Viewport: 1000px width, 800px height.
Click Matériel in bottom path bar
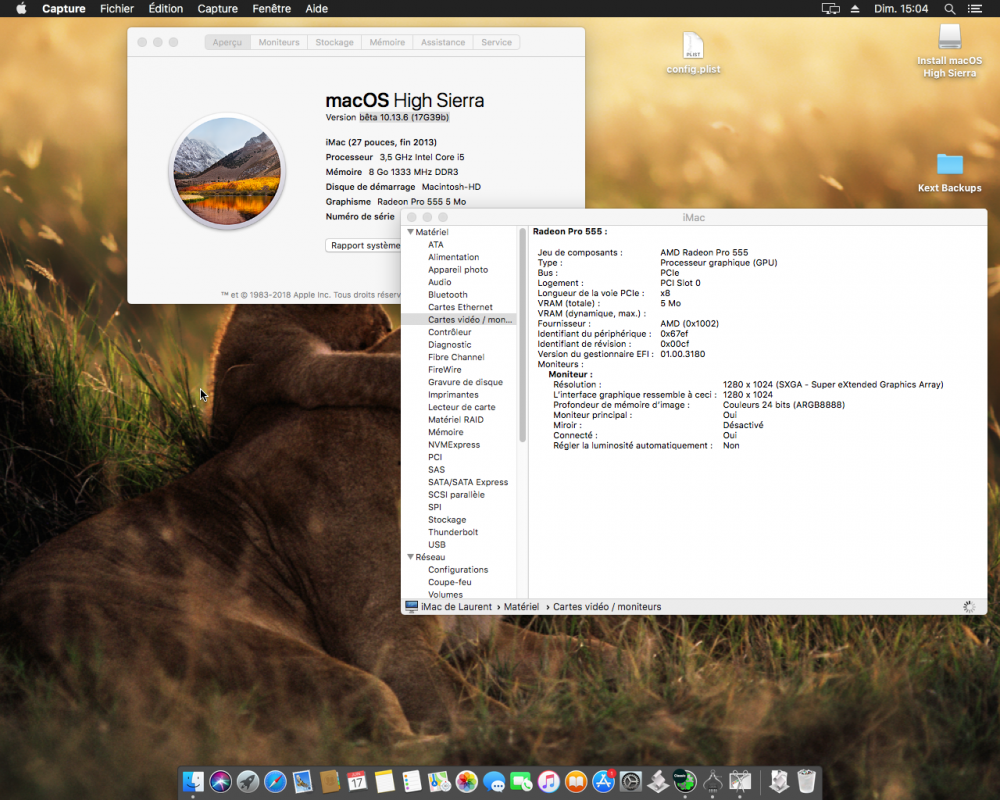point(521,607)
